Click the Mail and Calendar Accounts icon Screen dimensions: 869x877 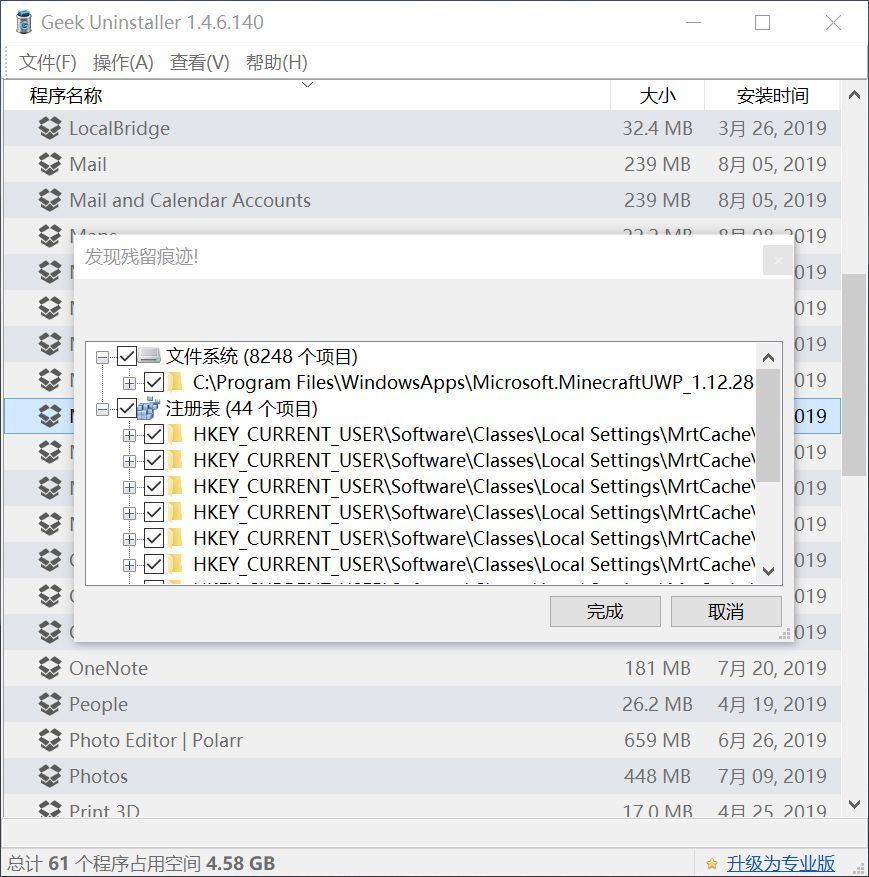(x=50, y=200)
